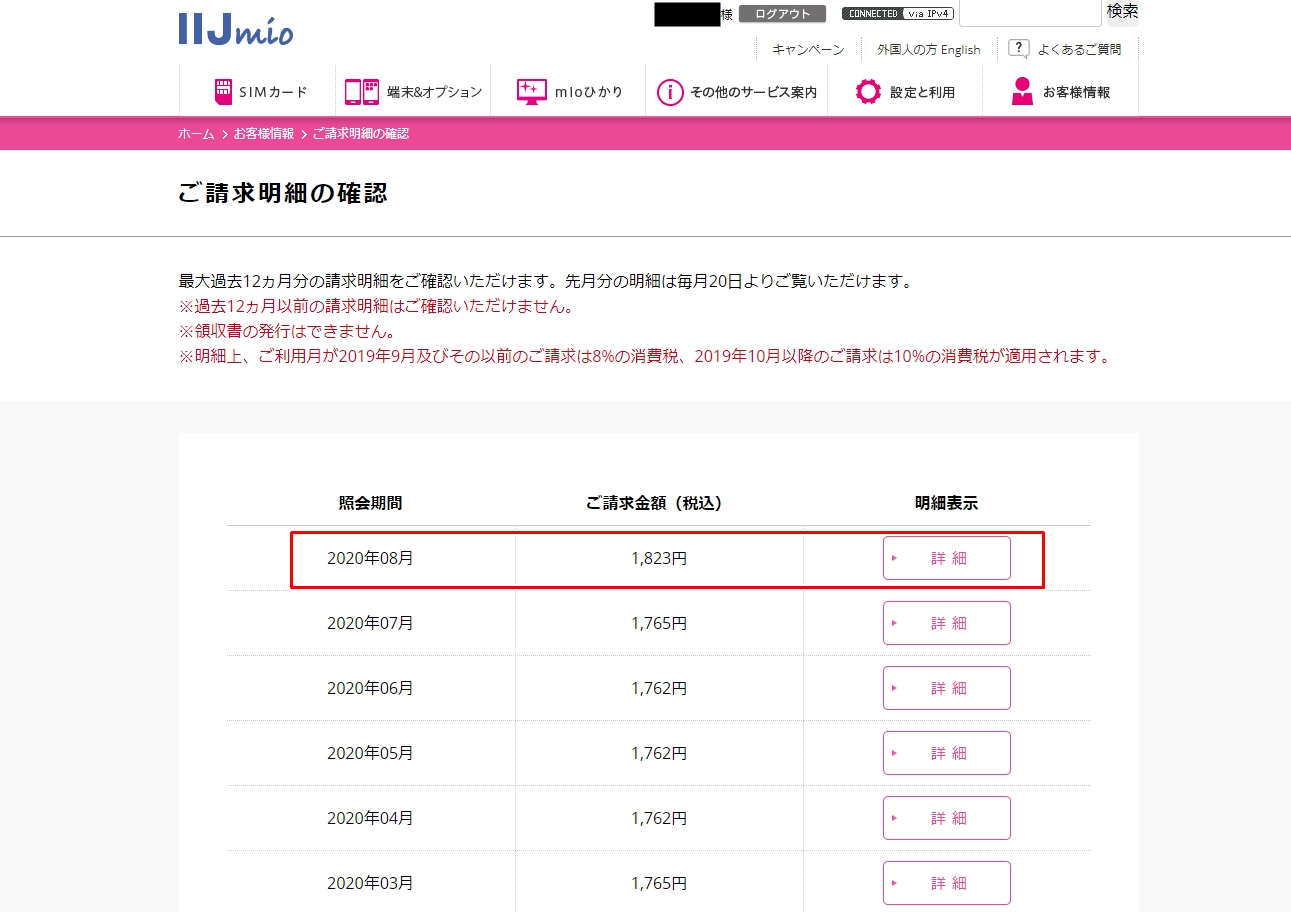Open the 設定と利用 menu
This screenshot has height=912, width=1291.
point(905,92)
